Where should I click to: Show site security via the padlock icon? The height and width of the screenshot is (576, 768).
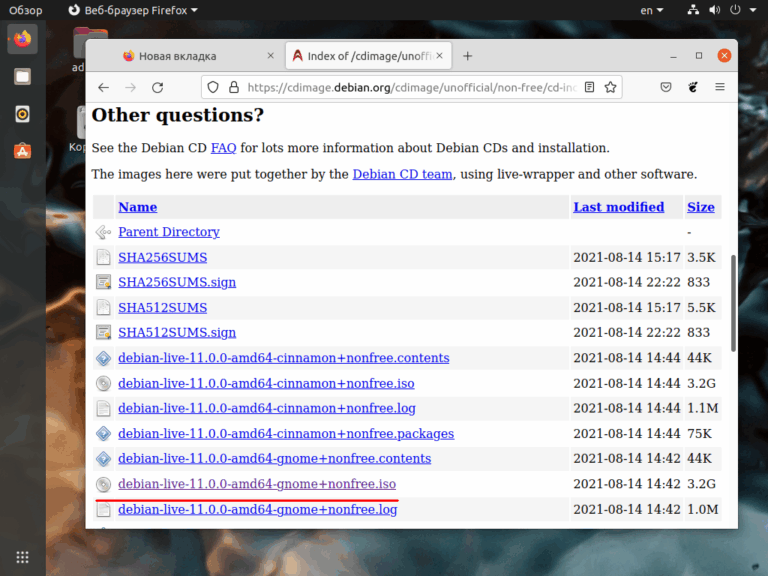click(234, 87)
